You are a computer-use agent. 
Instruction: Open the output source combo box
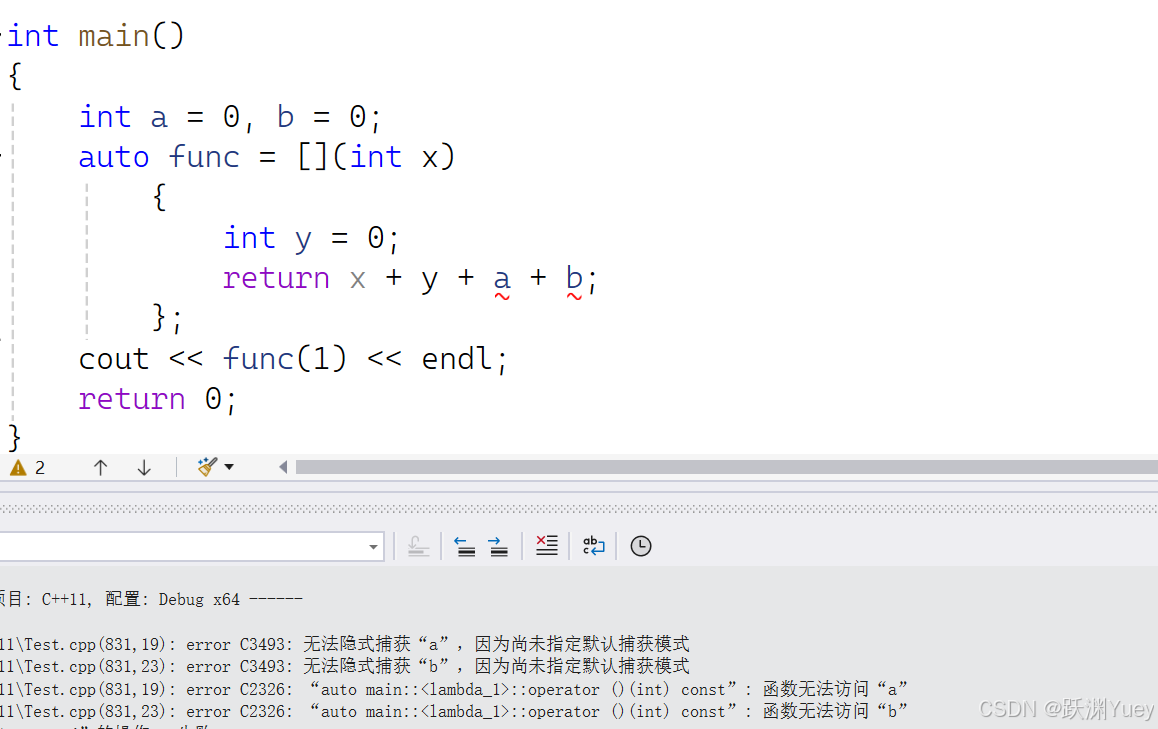191,547
